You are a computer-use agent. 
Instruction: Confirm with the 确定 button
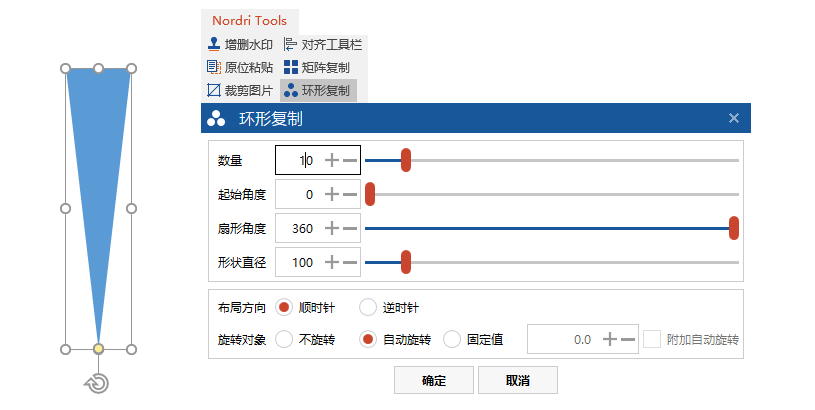pos(434,380)
